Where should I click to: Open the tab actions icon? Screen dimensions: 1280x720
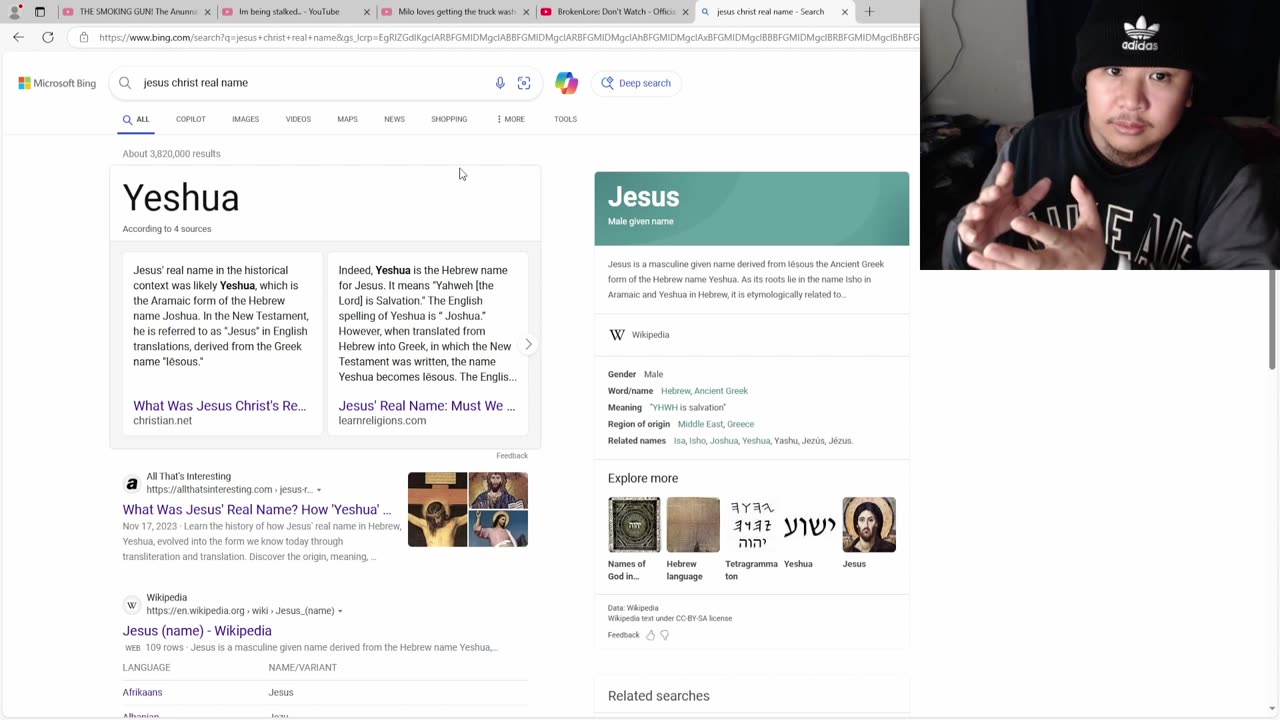click(40, 12)
